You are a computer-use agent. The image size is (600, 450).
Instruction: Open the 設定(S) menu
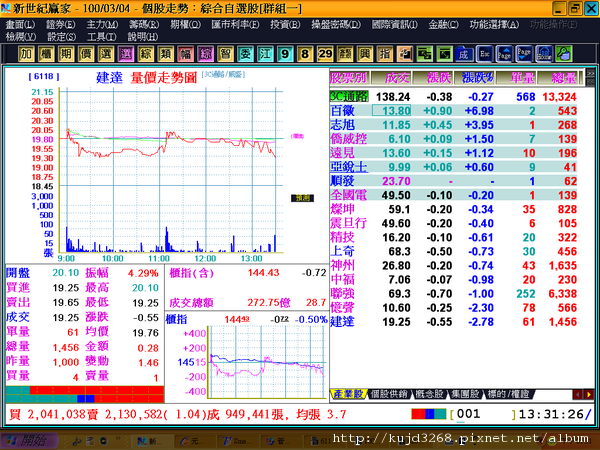pos(61,37)
